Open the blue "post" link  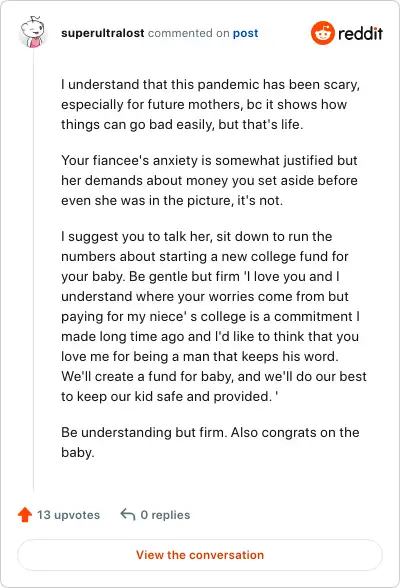[x=246, y=33]
